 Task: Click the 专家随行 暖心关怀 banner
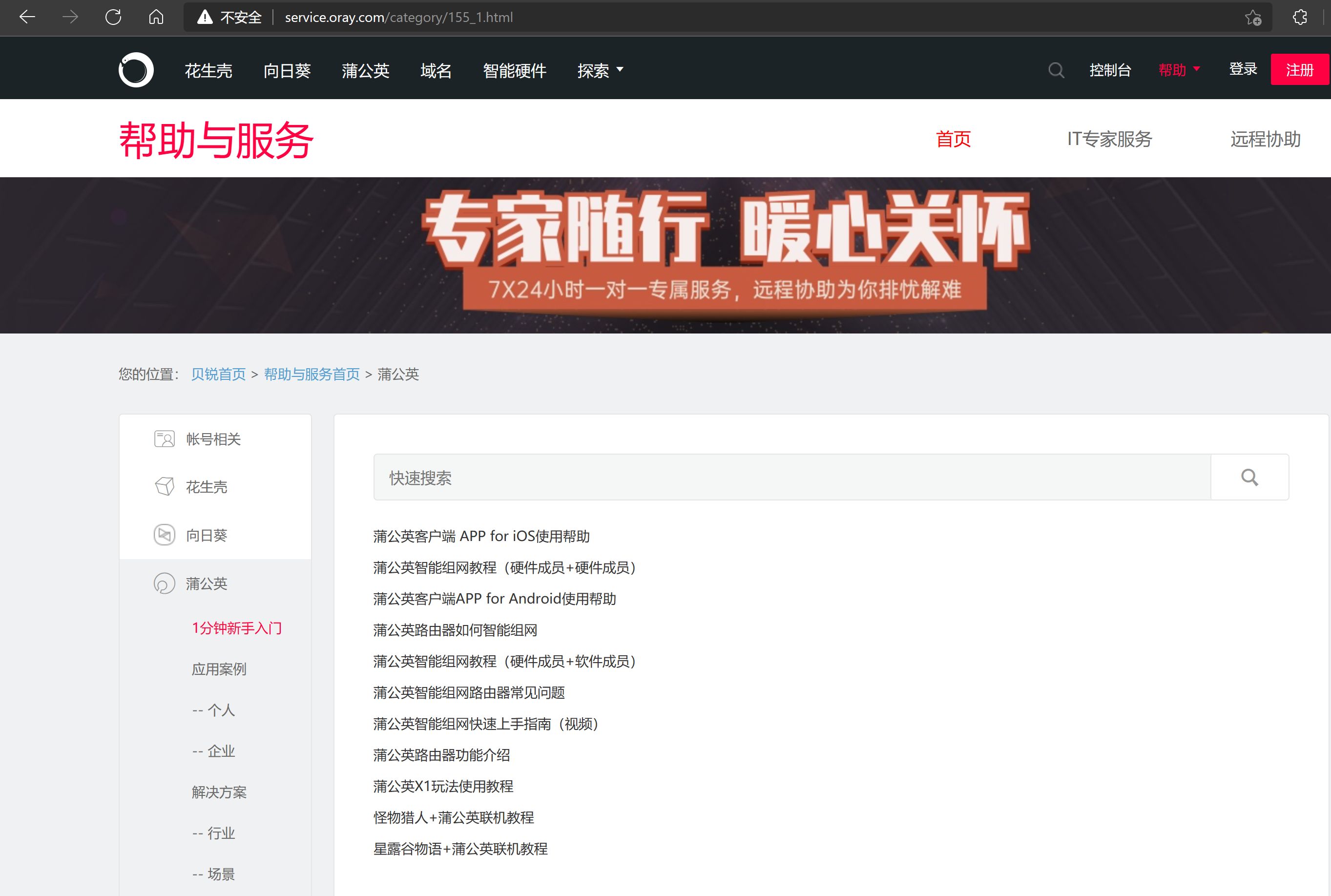click(x=665, y=255)
